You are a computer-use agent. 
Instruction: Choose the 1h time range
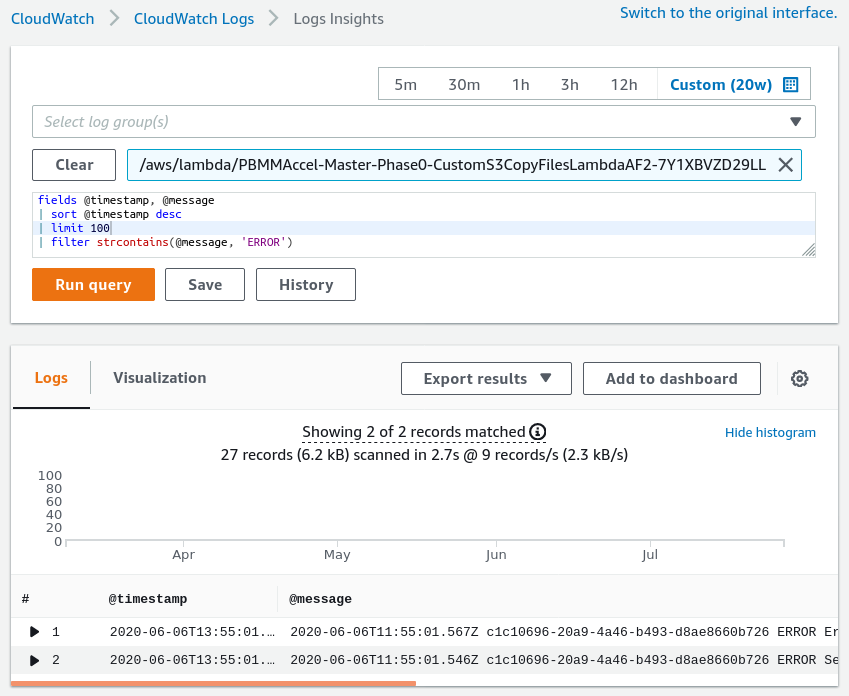520,85
